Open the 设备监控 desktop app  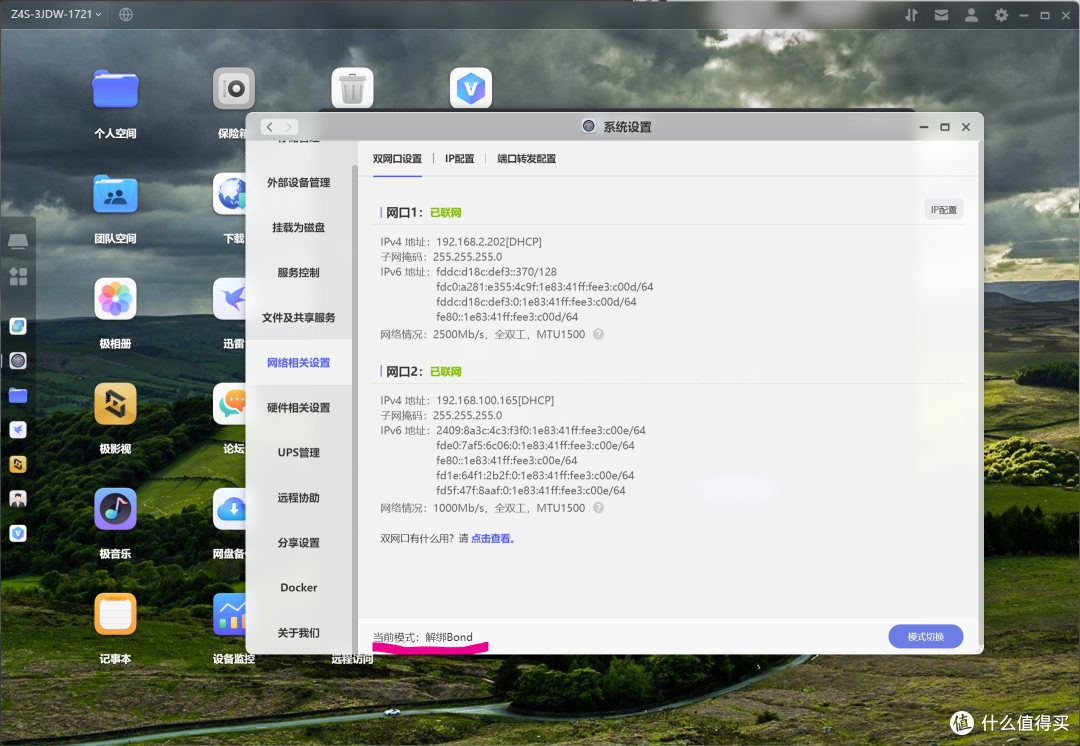coord(230,614)
